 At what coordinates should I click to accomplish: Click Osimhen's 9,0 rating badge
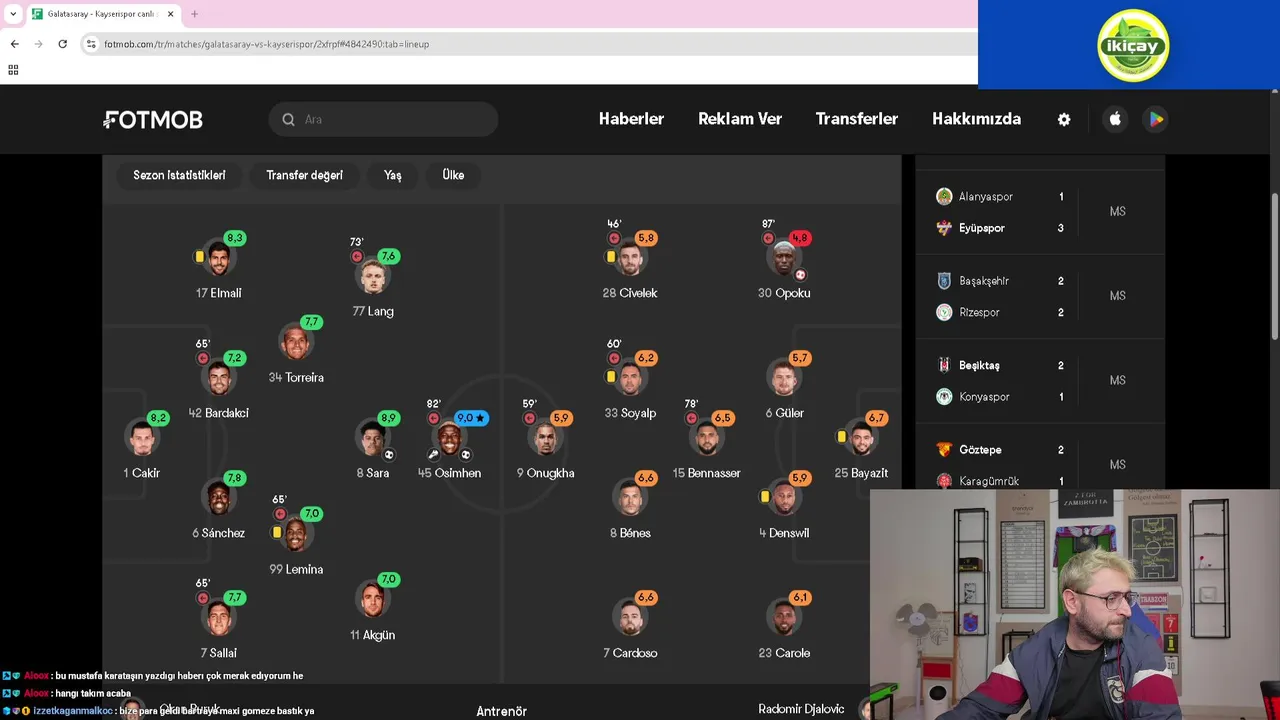tap(471, 418)
